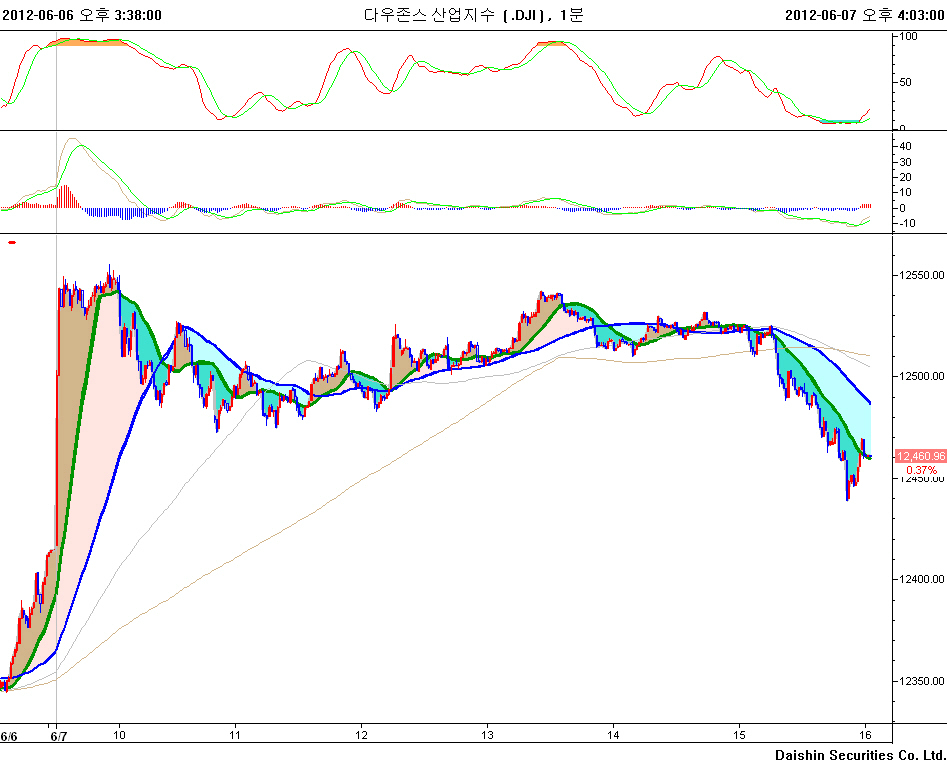Click the 100 level on stochastic axis
The width and height of the screenshot is (947, 767).
pyautogui.click(x=909, y=36)
